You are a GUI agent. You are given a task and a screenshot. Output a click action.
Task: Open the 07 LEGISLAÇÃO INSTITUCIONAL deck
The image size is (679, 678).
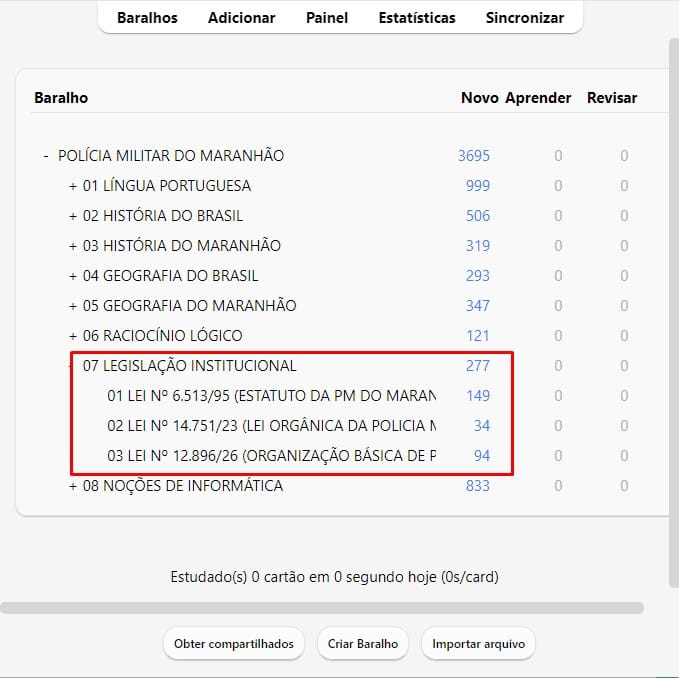click(190, 366)
